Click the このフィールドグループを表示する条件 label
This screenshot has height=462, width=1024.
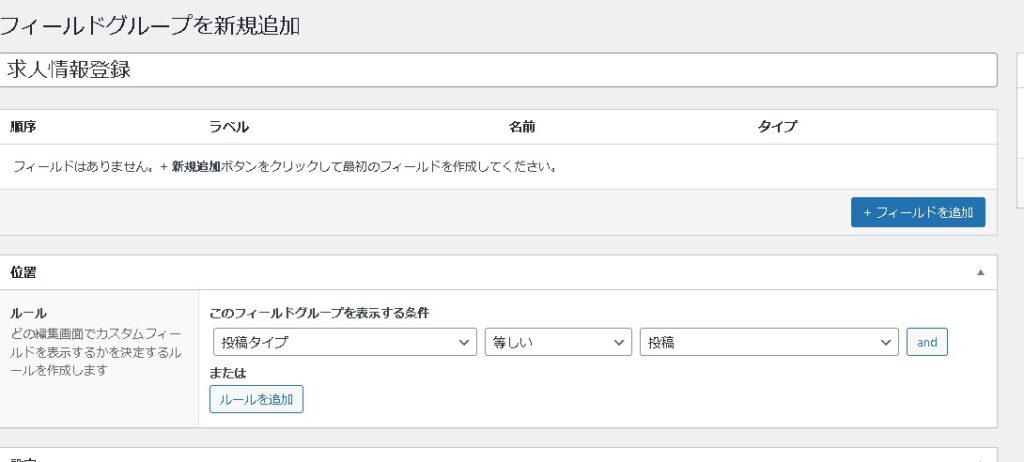319,313
